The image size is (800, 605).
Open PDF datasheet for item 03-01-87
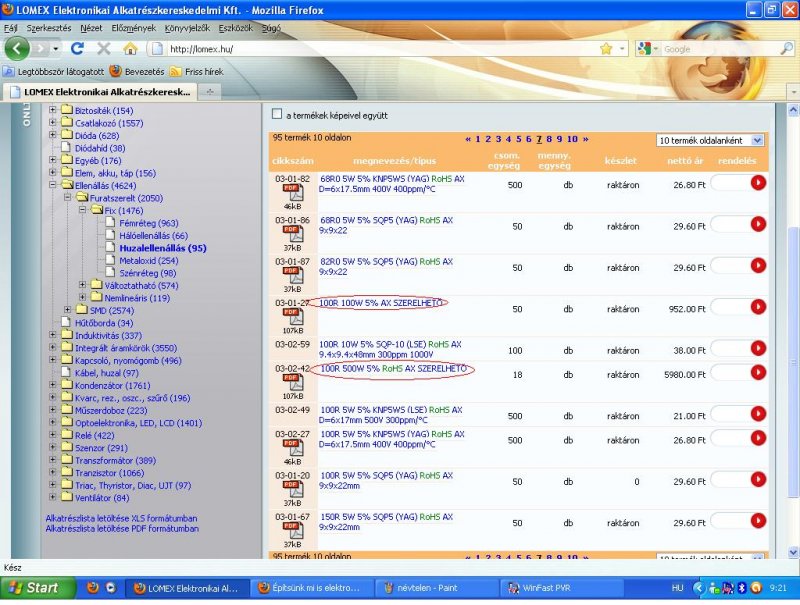(x=293, y=276)
